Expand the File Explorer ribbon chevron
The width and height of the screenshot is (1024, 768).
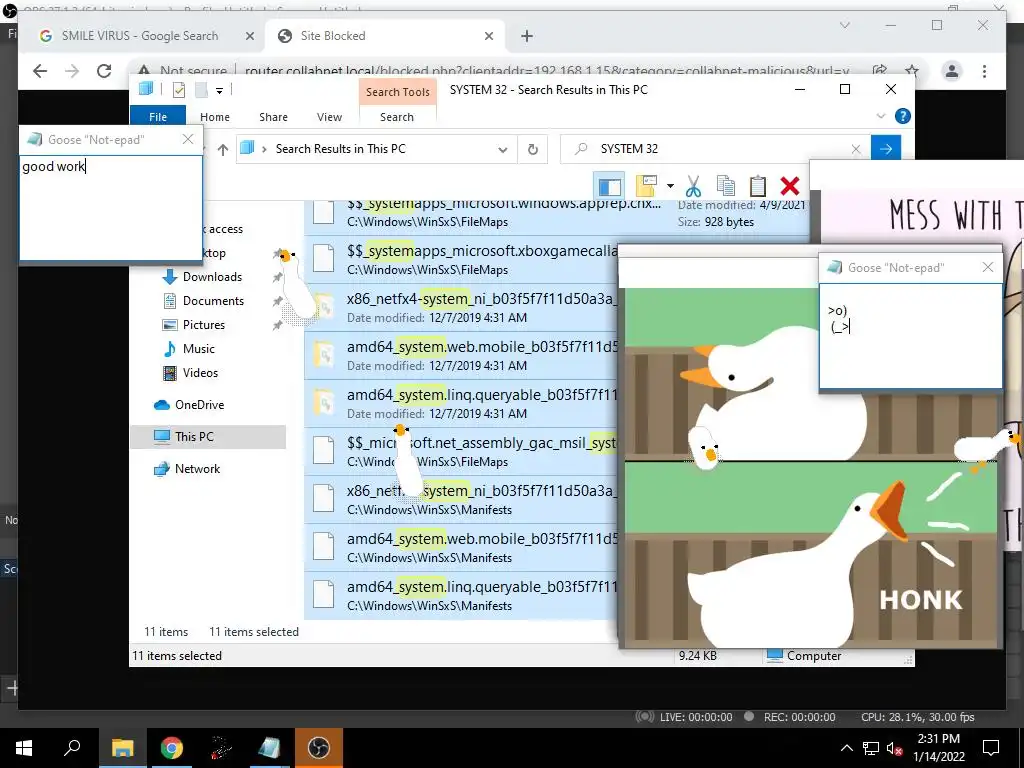(880, 116)
